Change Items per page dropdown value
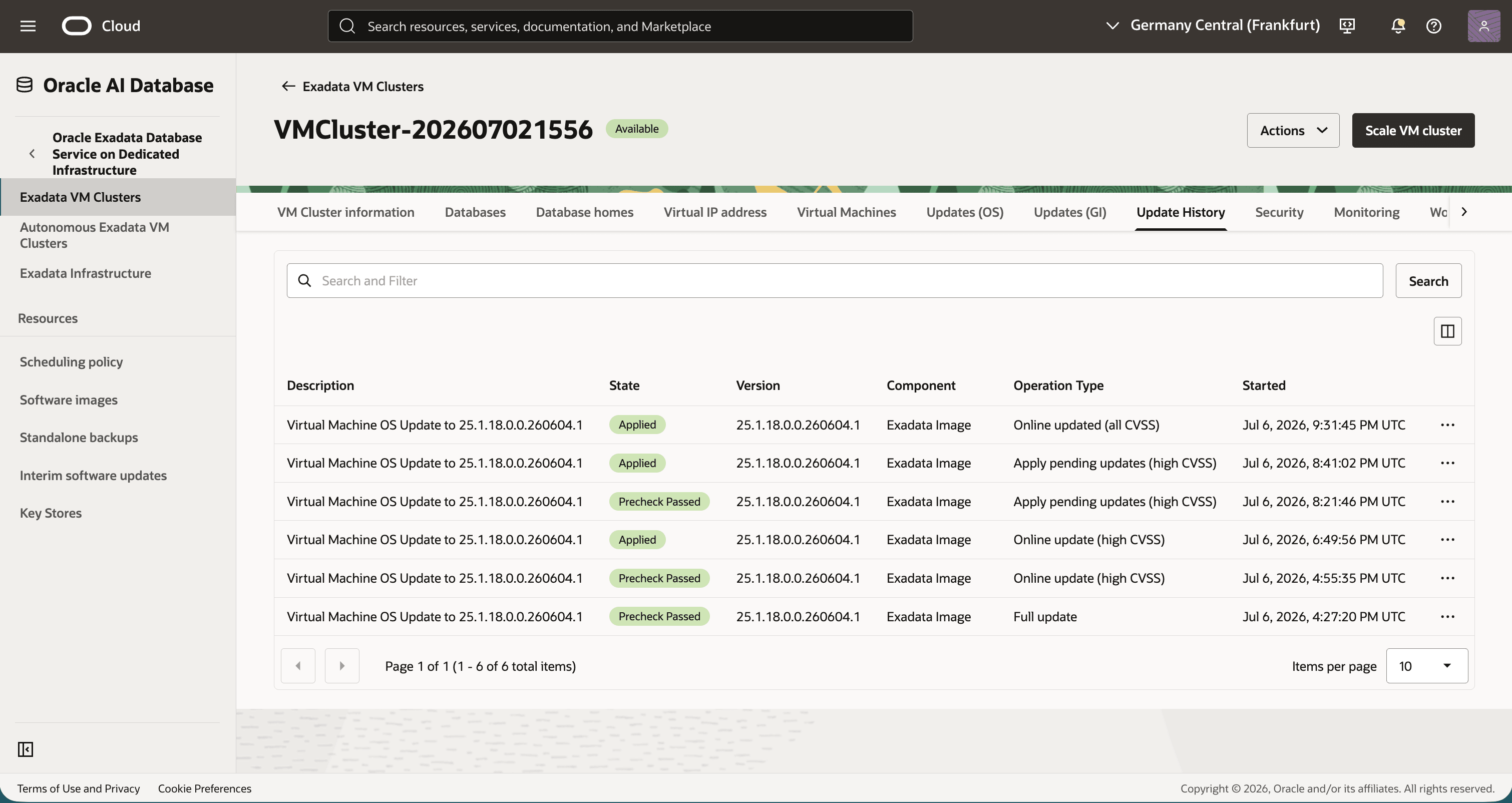The height and width of the screenshot is (803, 1512). (1427, 666)
